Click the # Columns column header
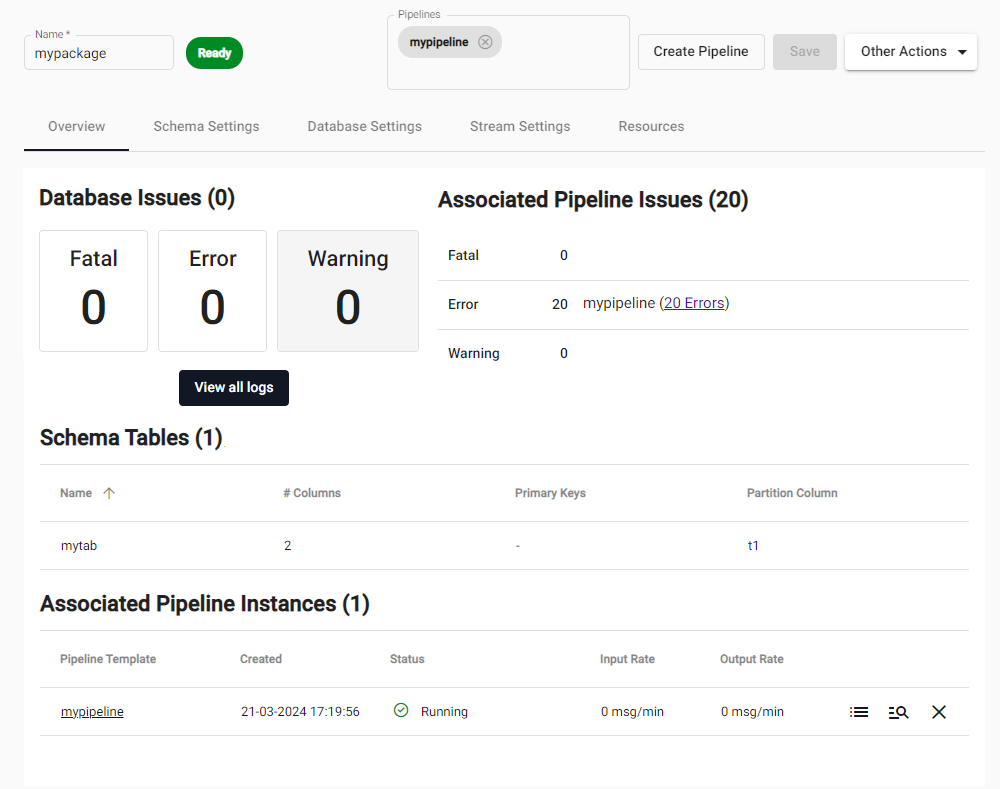Image resolution: width=1000 pixels, height=789 pixels. tap(312, 493)
